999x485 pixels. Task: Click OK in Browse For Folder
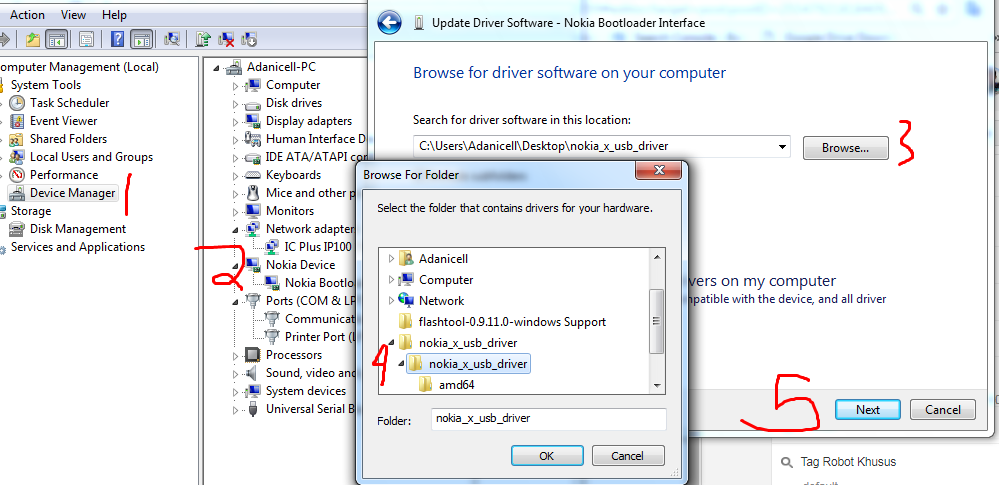pyautogui.click(x=547, y=456)
